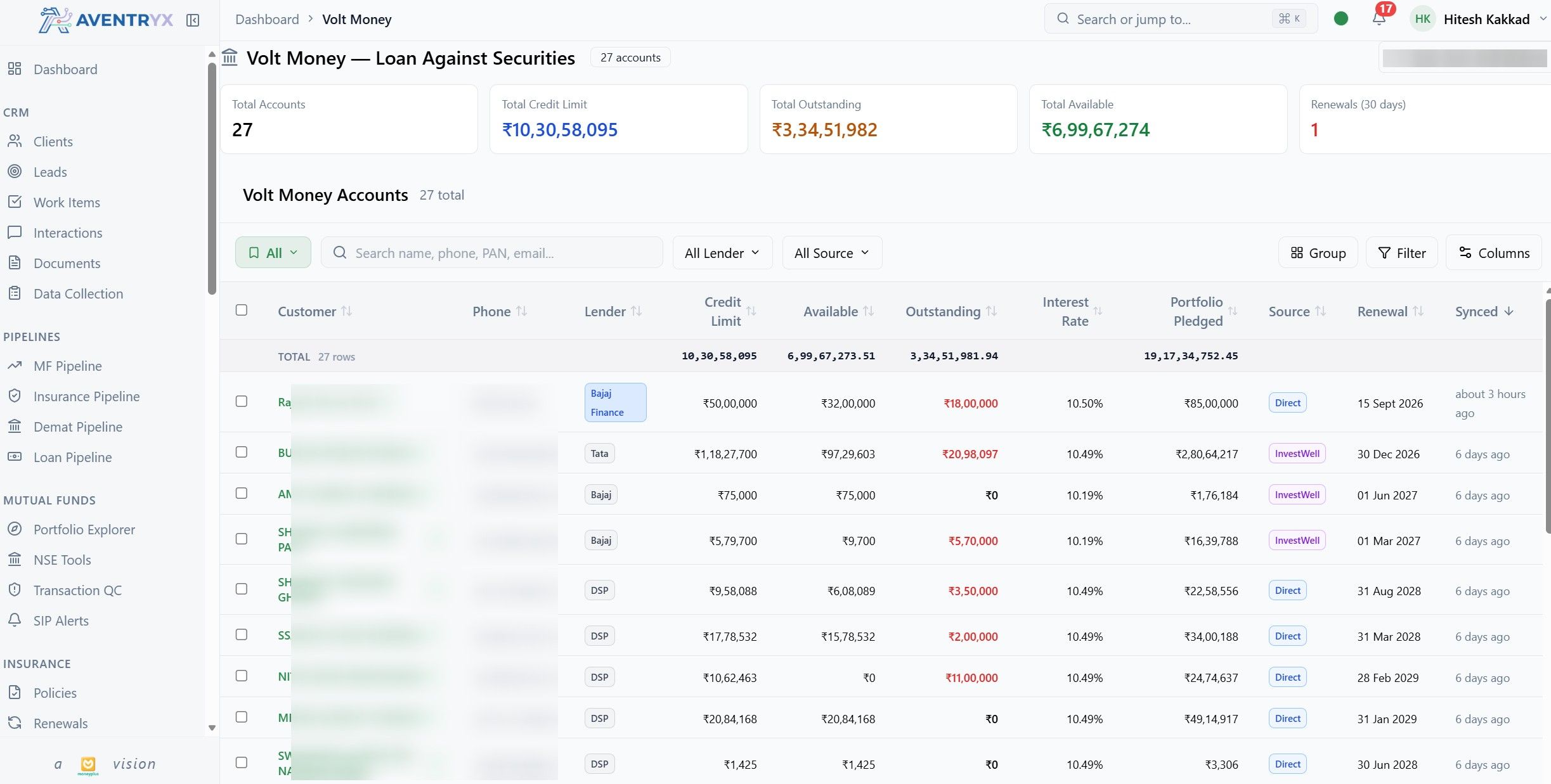Open the Transaction QC tool
Screen dimensions: 1551x784
pos(77,590)
